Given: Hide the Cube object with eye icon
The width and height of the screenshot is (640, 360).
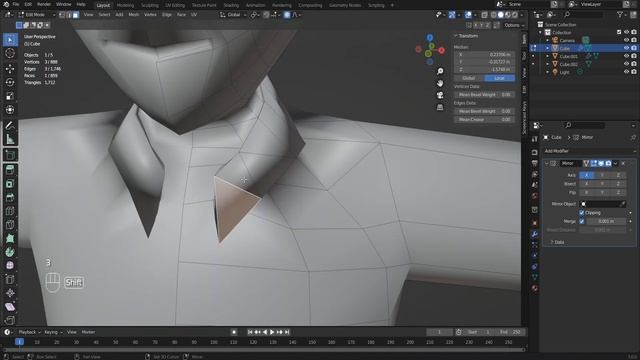Looking at the screenshot, I should click(x=626, y=48).
